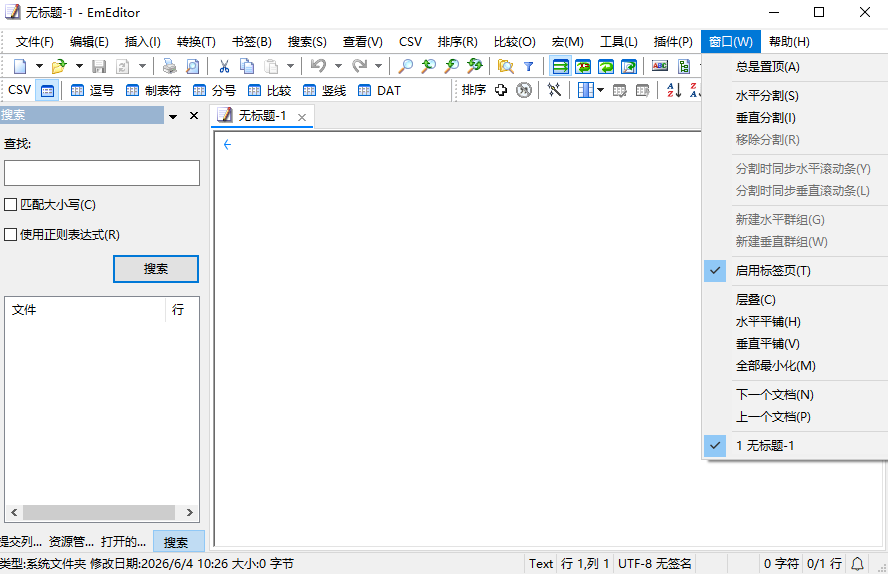
Task: Click the Print toolbar icon
Action: [x=169, y=66]
